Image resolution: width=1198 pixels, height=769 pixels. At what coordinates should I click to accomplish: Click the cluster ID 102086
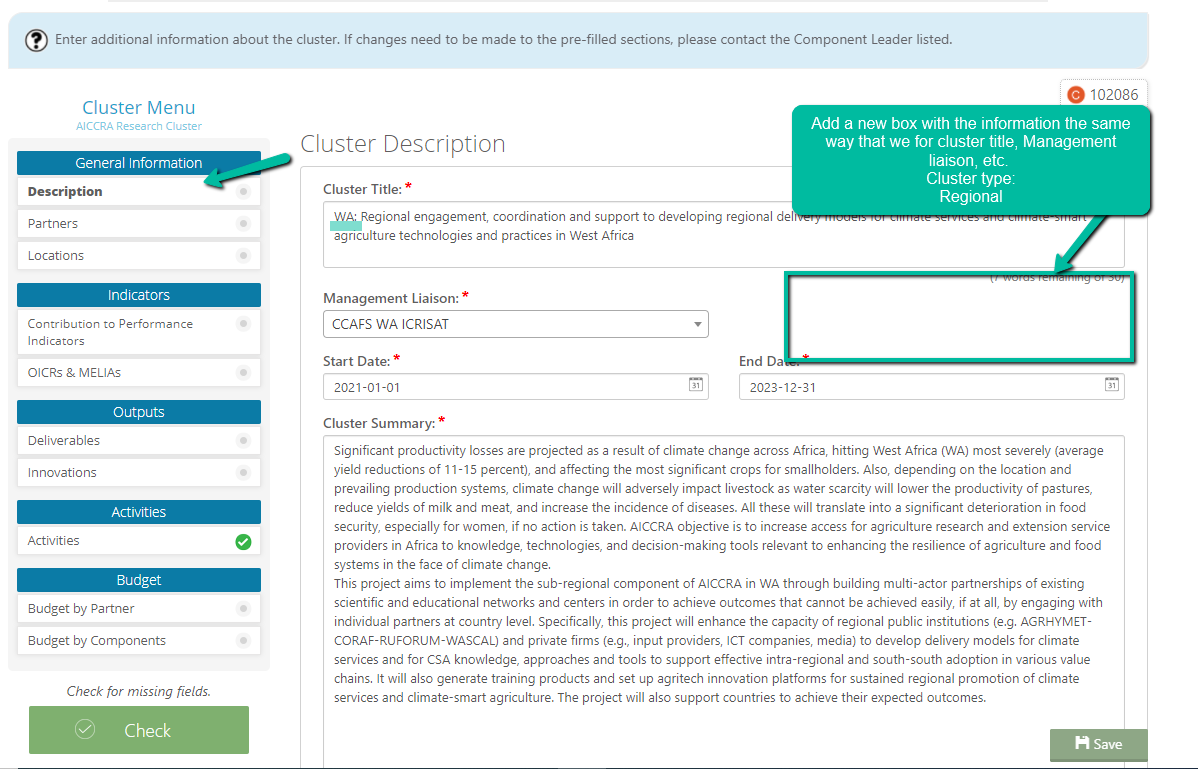pyautogui.click(x=1114, y=95)
